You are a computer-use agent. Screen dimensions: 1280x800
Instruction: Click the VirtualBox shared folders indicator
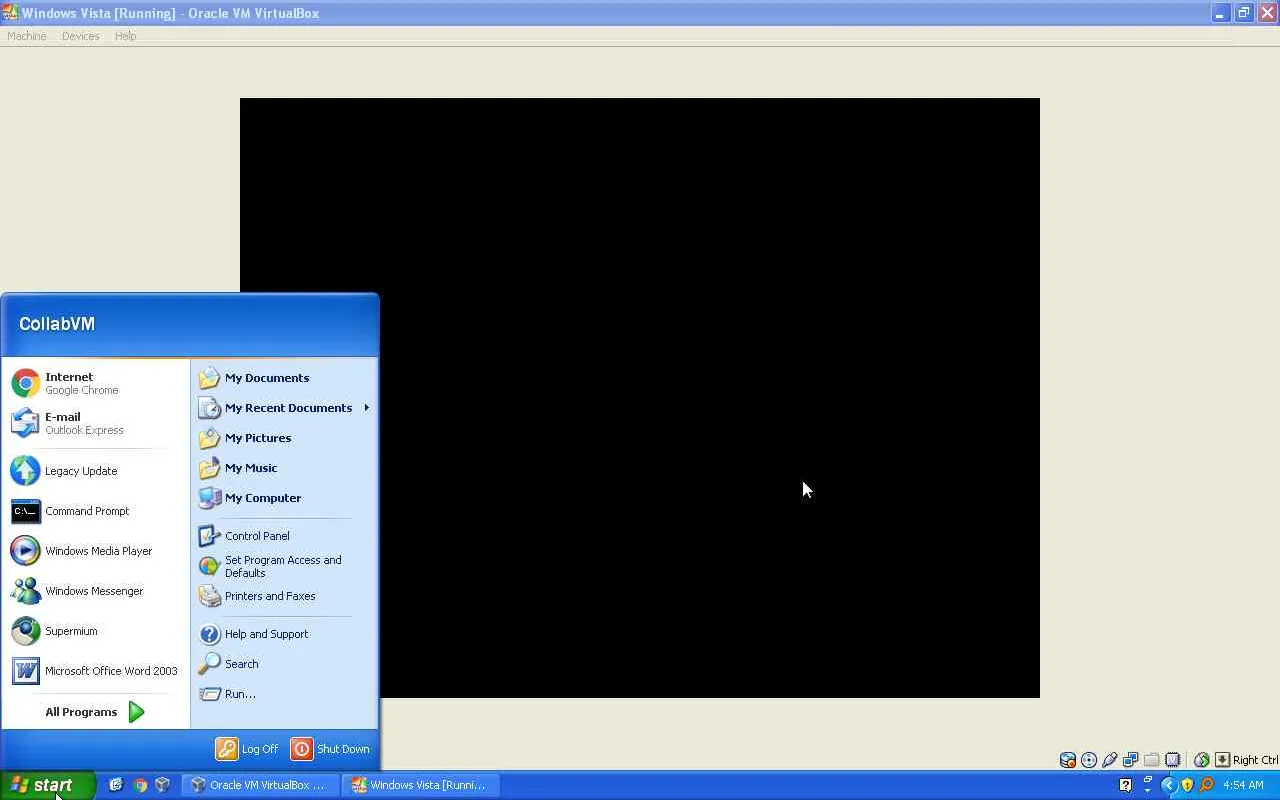click(x=1152, y=760)
